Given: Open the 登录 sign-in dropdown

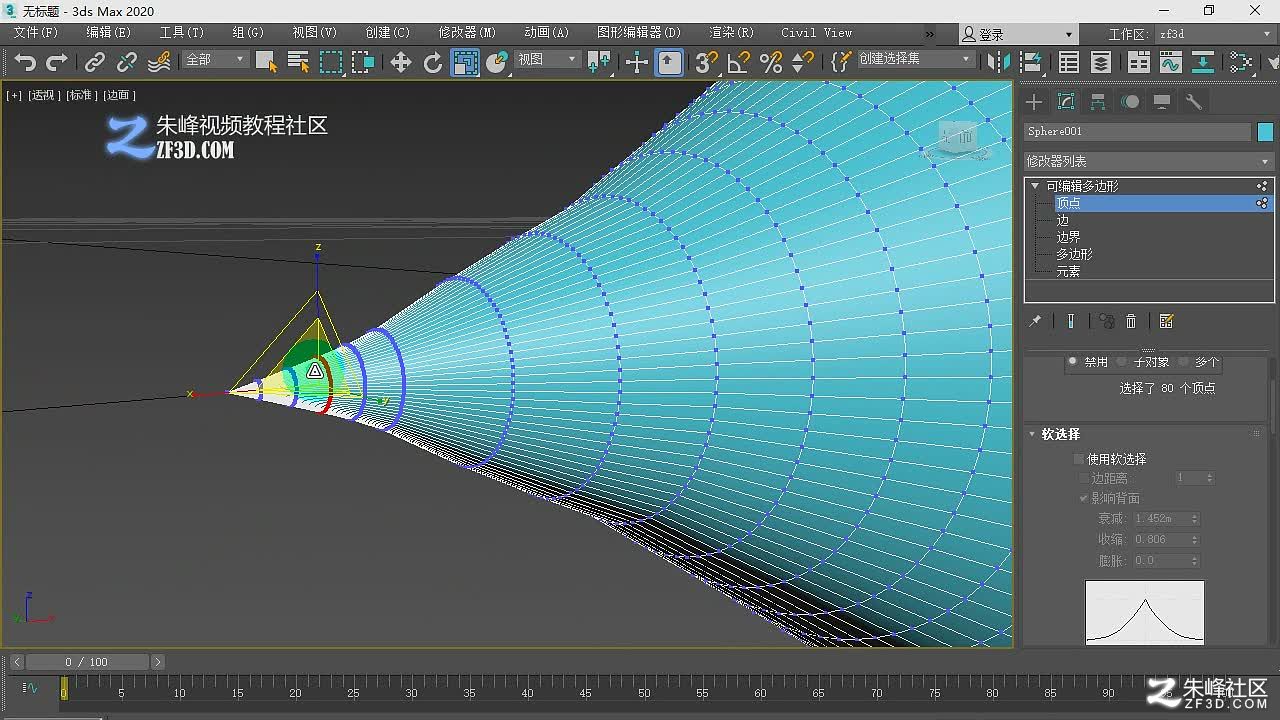Looking at the screenshot, I should point(1018,34).
